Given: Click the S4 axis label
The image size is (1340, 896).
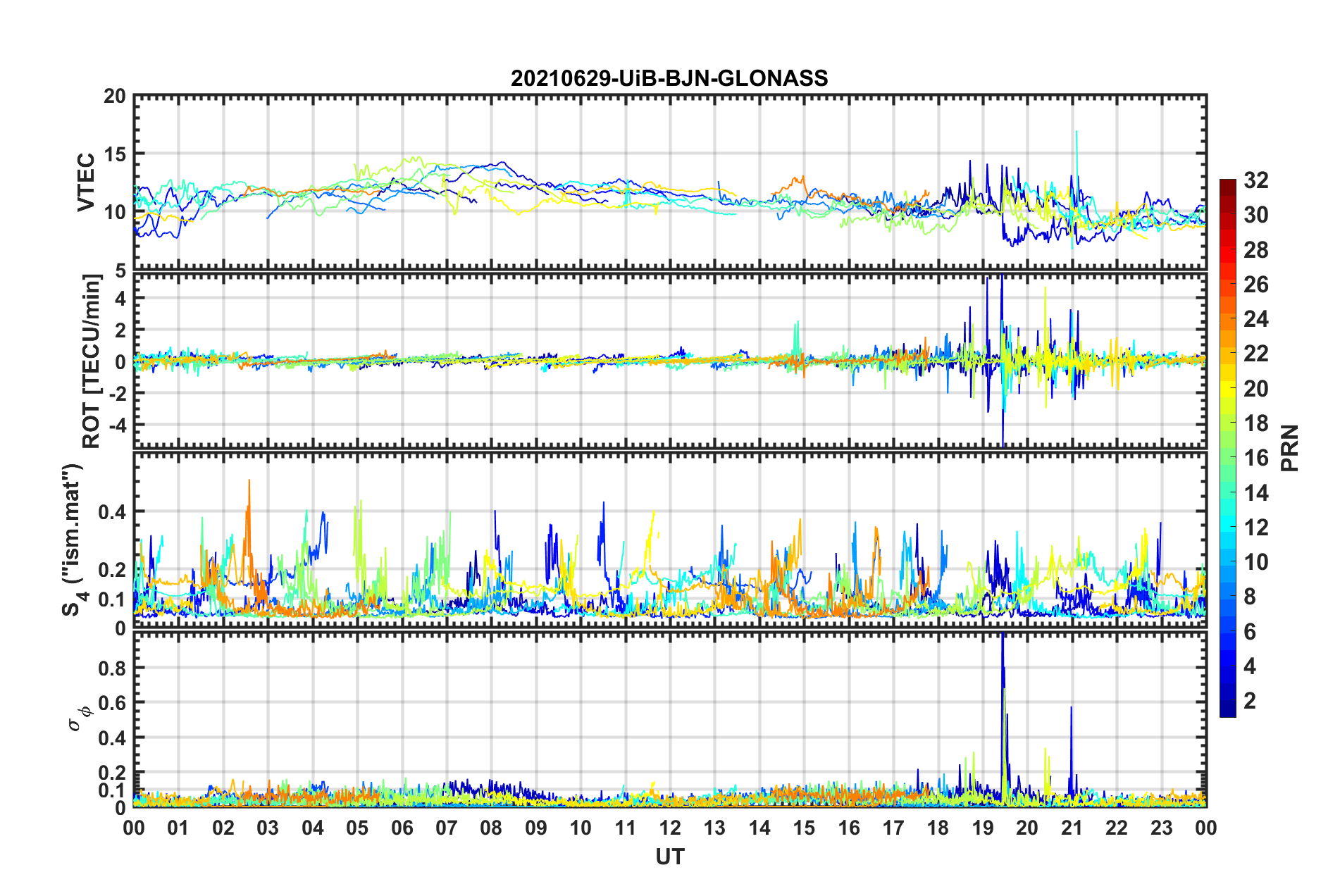Looking at the screenshot, I should 73,540.
